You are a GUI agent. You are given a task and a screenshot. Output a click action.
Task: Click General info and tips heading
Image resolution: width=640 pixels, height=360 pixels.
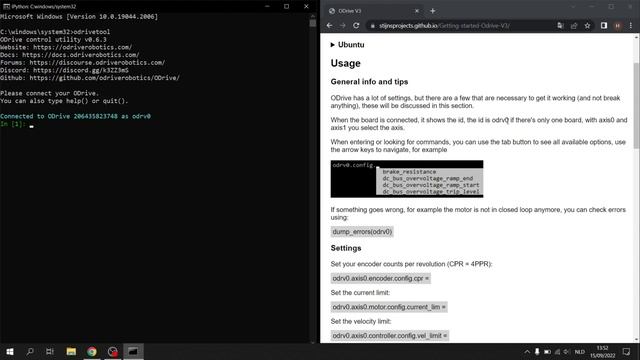(x=369, y=82)
